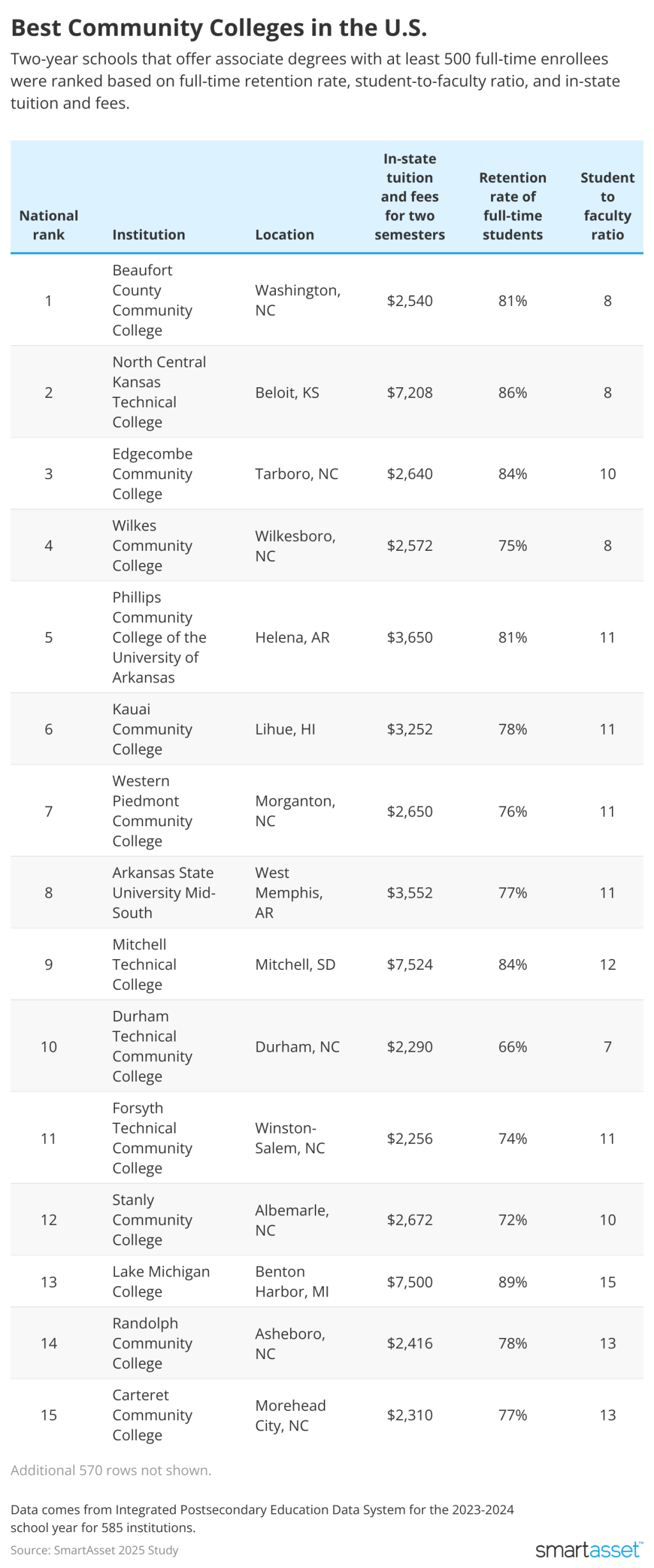Select Beaufort County Community College name

click(152, 300)
